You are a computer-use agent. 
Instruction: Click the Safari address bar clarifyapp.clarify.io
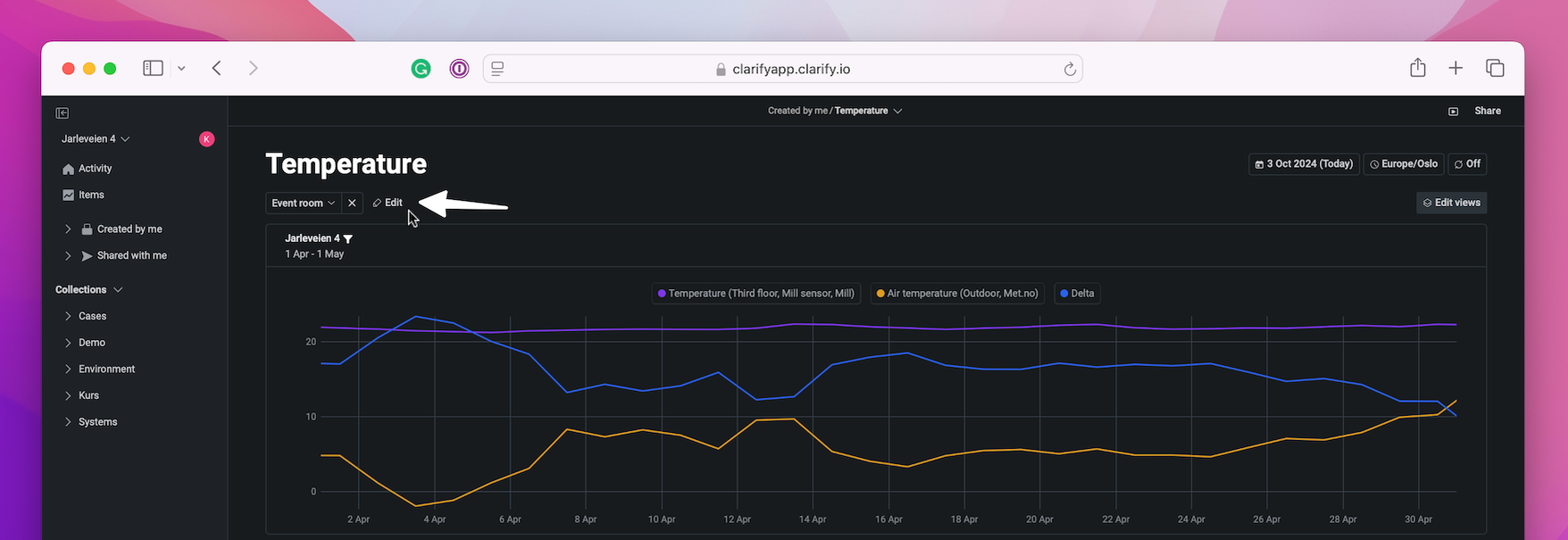(783, 69)
